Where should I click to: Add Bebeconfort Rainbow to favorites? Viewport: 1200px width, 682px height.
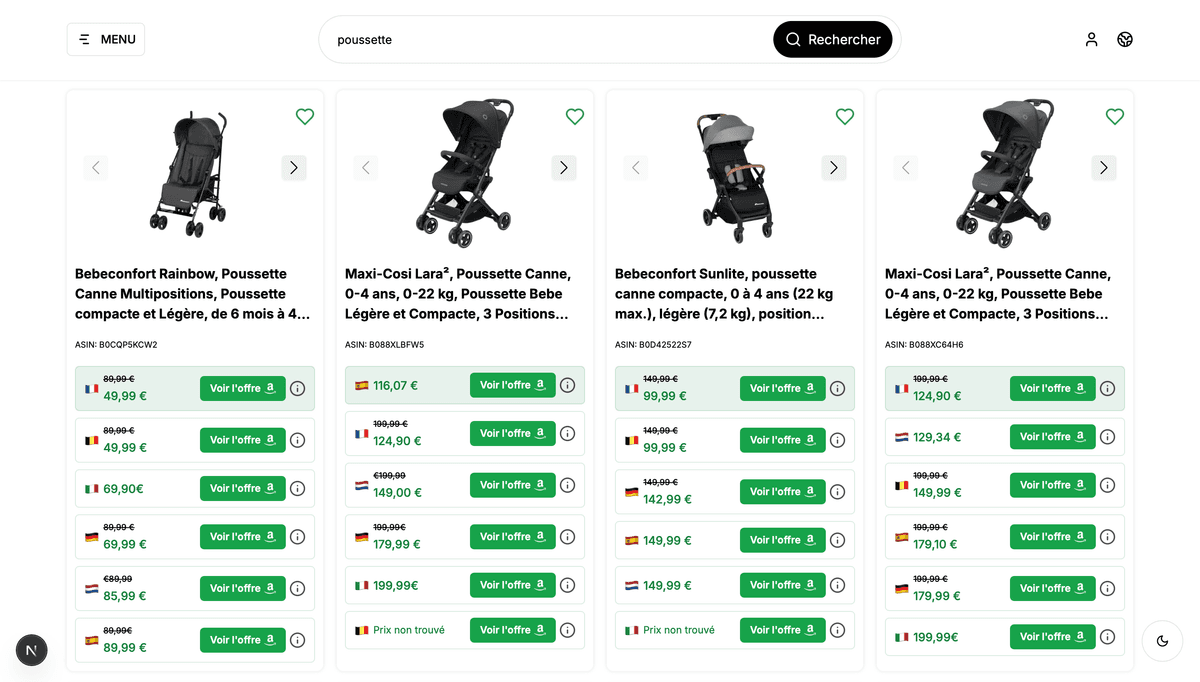coord(304,116)
